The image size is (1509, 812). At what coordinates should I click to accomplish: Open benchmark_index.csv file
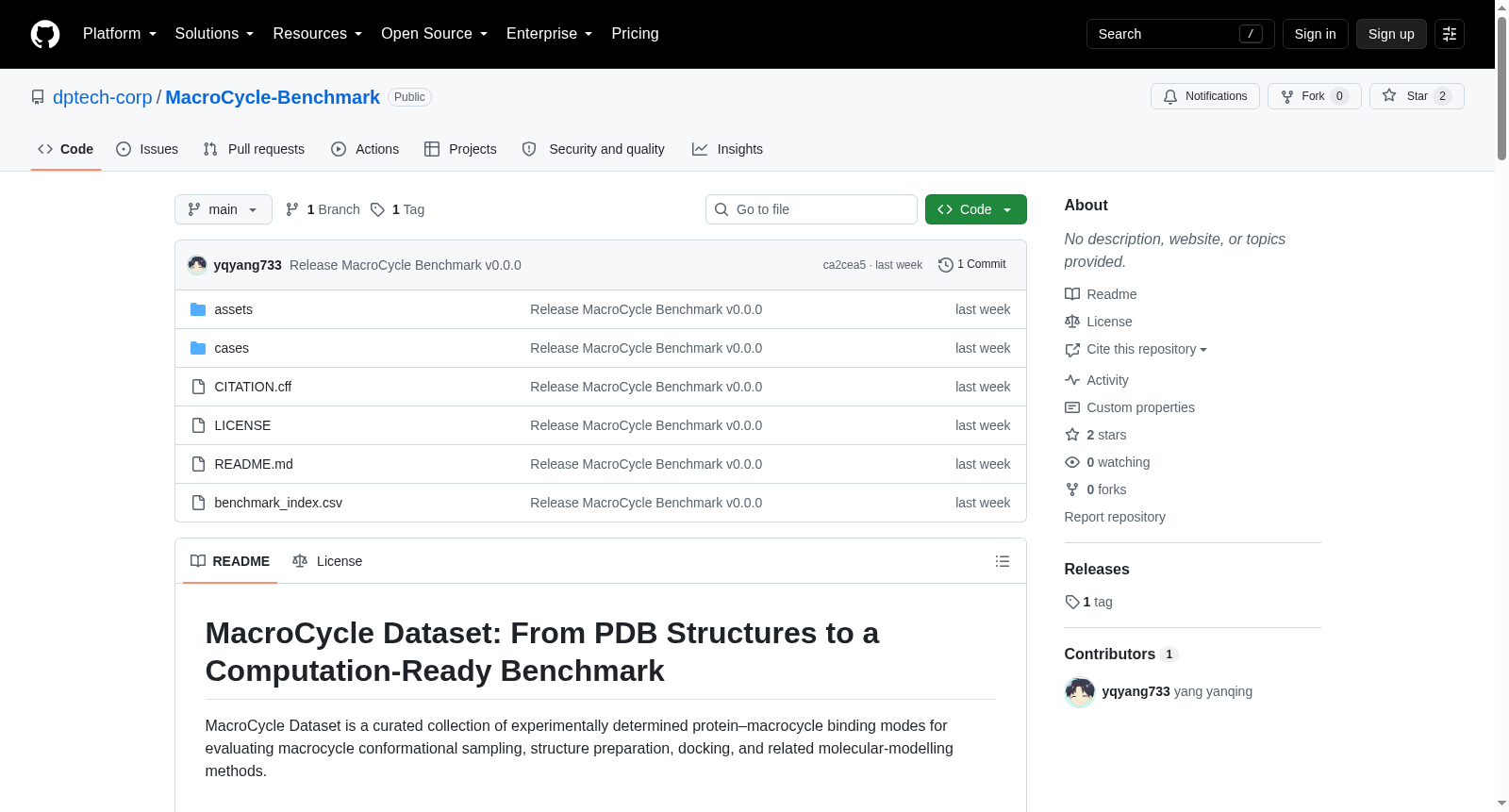[278, 503]
